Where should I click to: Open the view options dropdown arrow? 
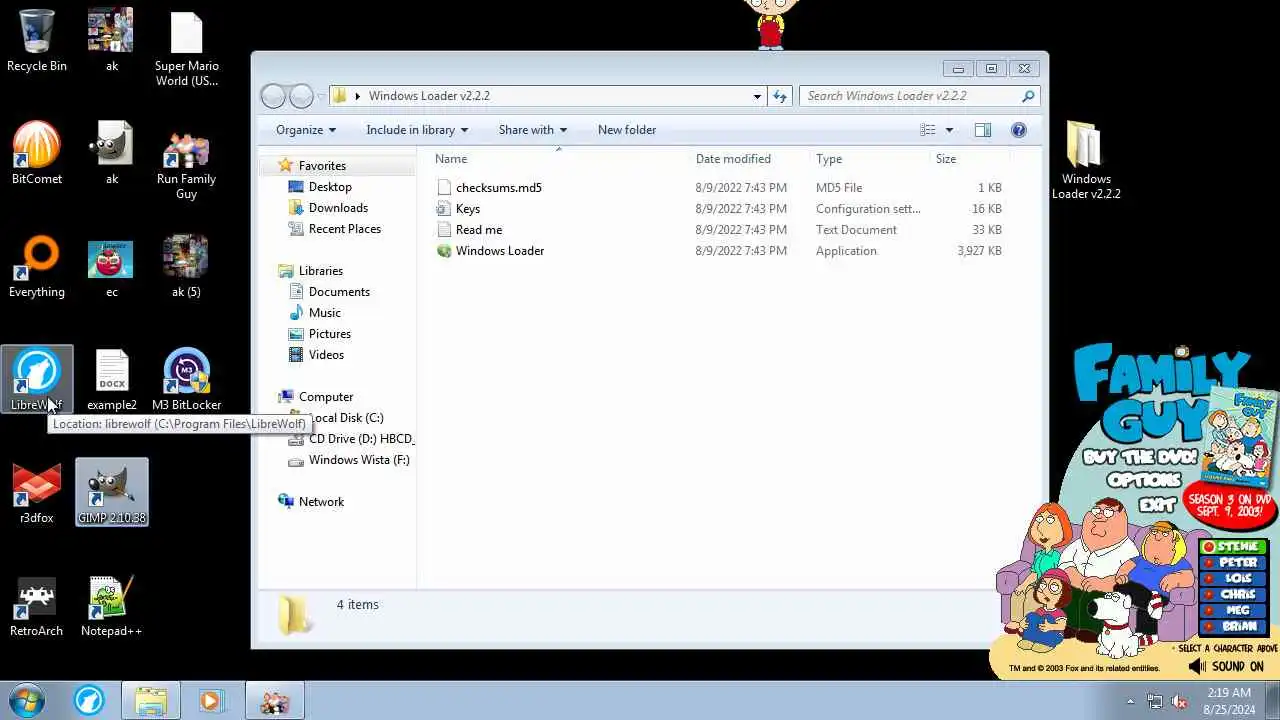[949, 130]
